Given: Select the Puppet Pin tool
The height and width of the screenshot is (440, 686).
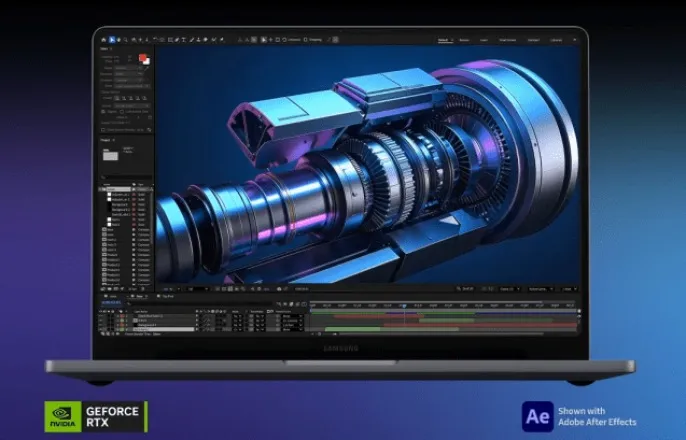Looking at the screenshot, I should coord(222,40).
